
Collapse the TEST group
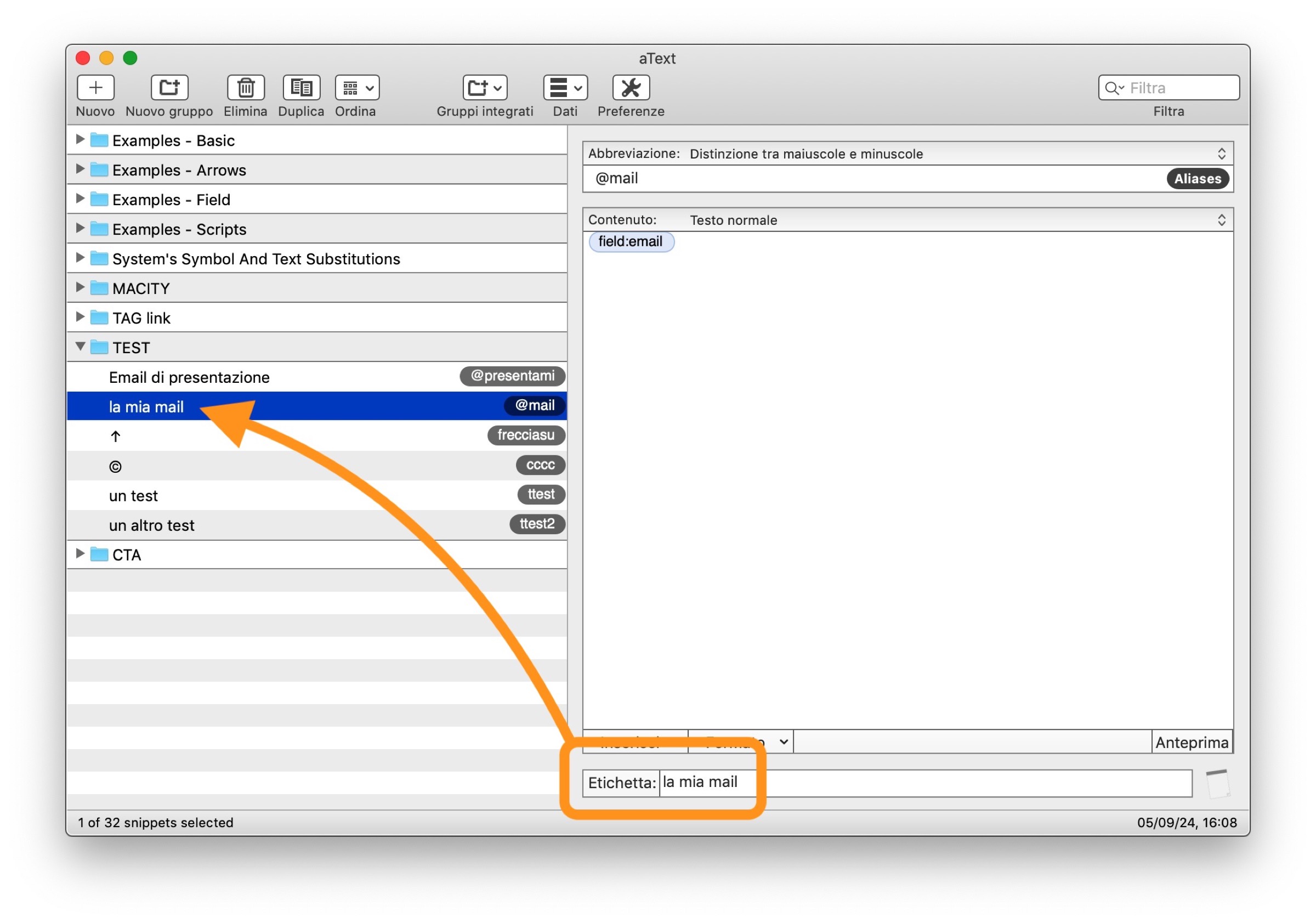click(80, 346)
